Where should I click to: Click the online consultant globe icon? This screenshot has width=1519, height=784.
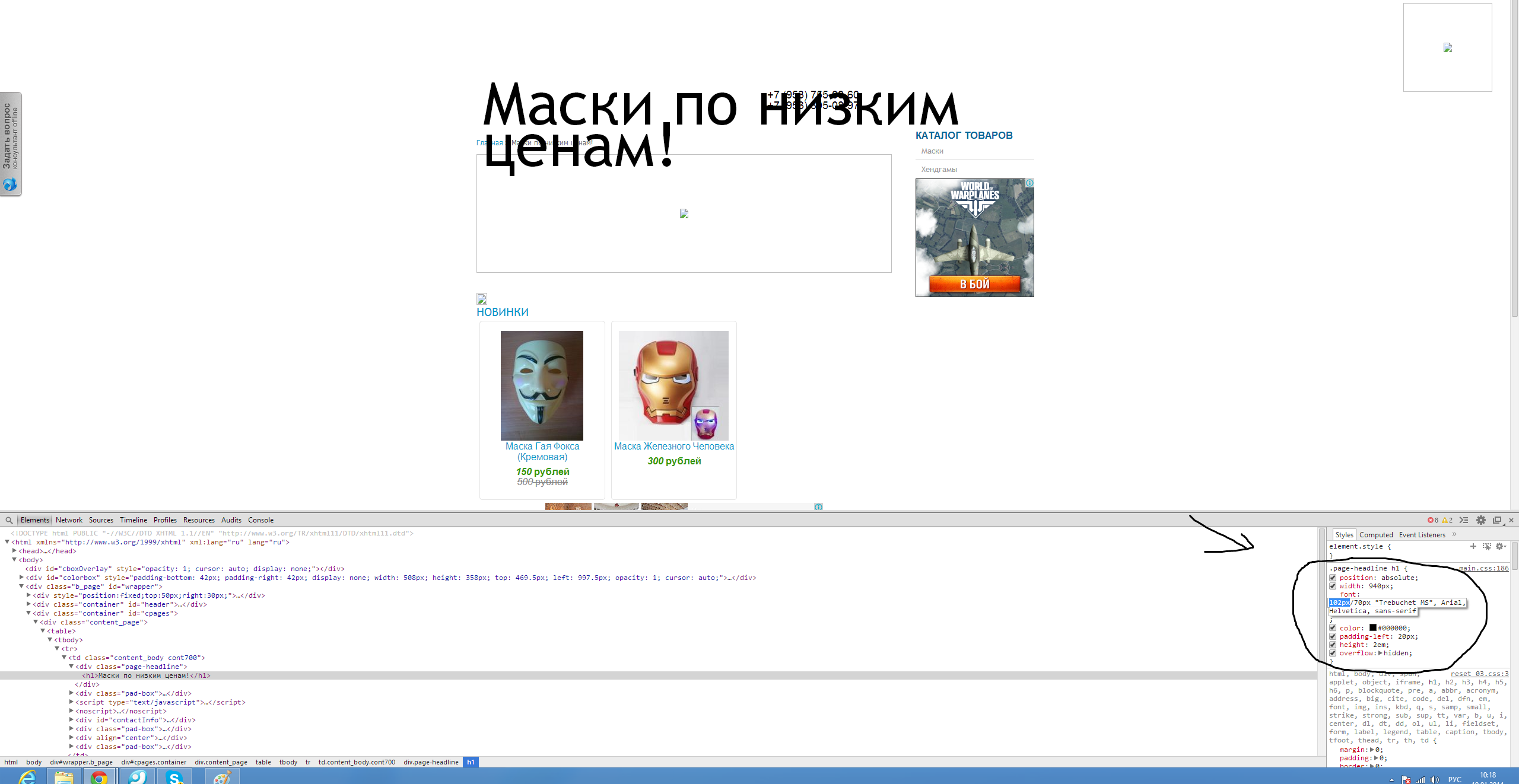point(10,184)
